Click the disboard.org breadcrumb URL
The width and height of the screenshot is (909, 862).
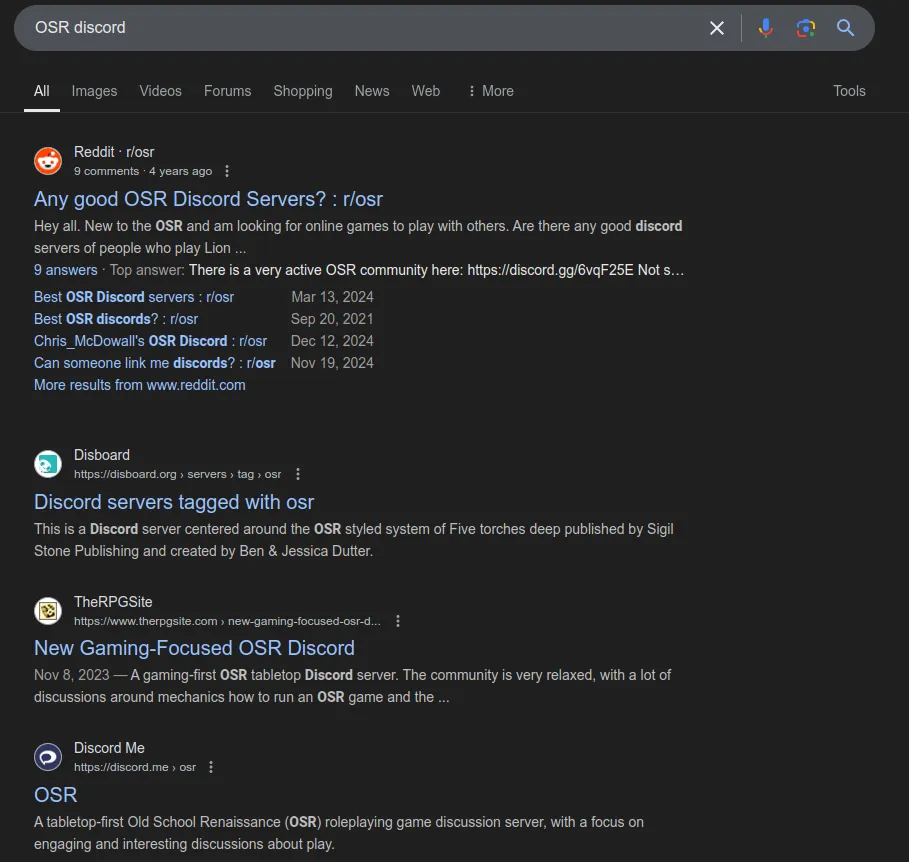click(177, 474)
